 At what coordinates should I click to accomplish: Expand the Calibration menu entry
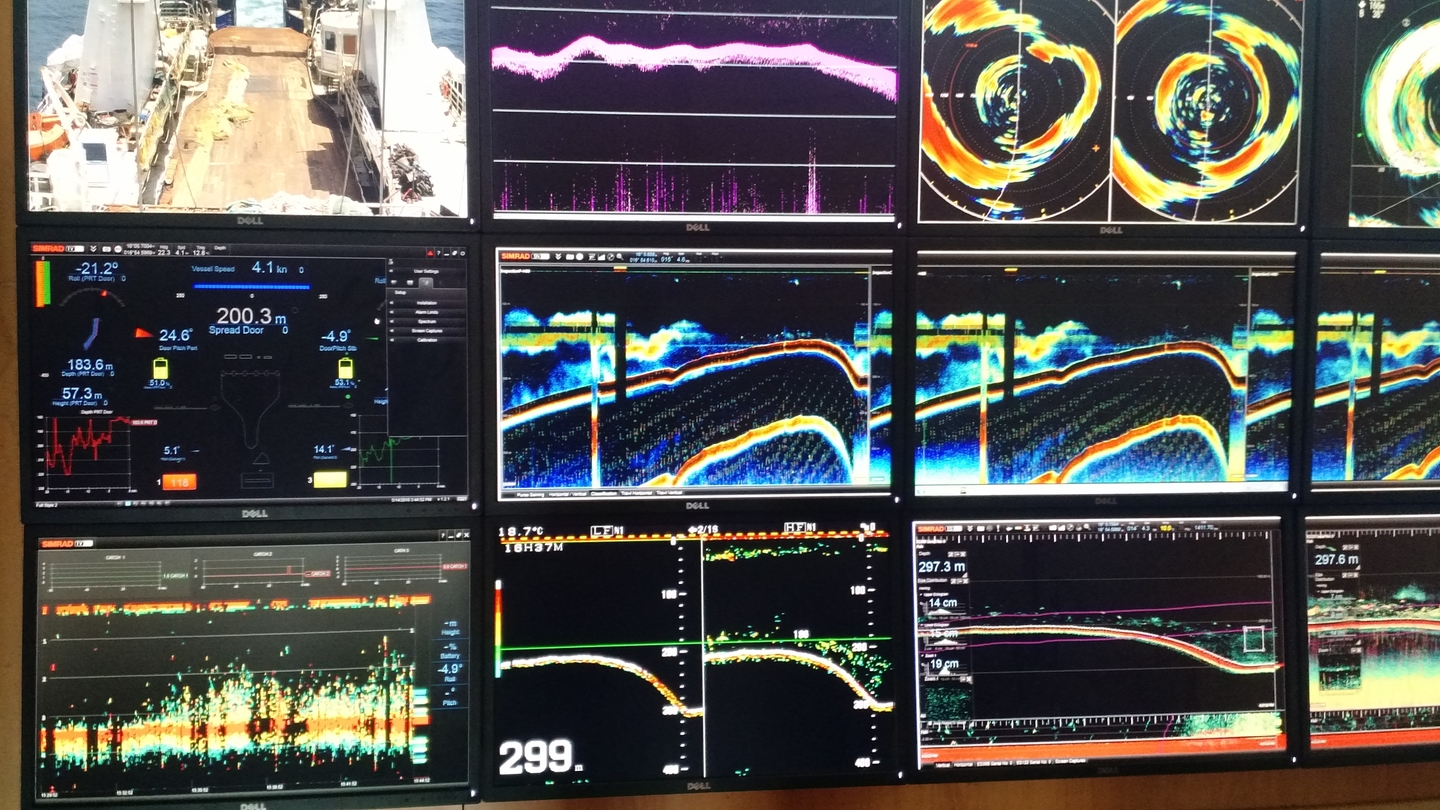427,339
